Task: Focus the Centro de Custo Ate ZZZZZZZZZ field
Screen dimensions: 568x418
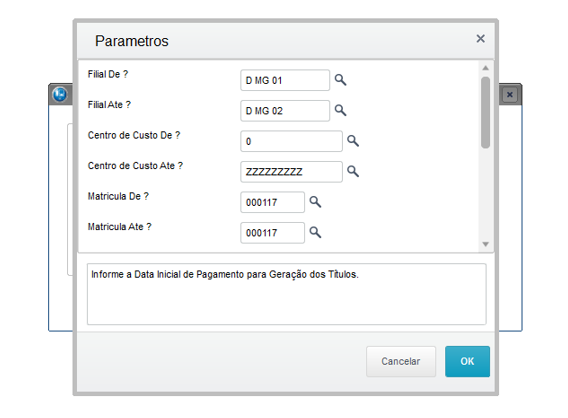Action: click(291, 171)
